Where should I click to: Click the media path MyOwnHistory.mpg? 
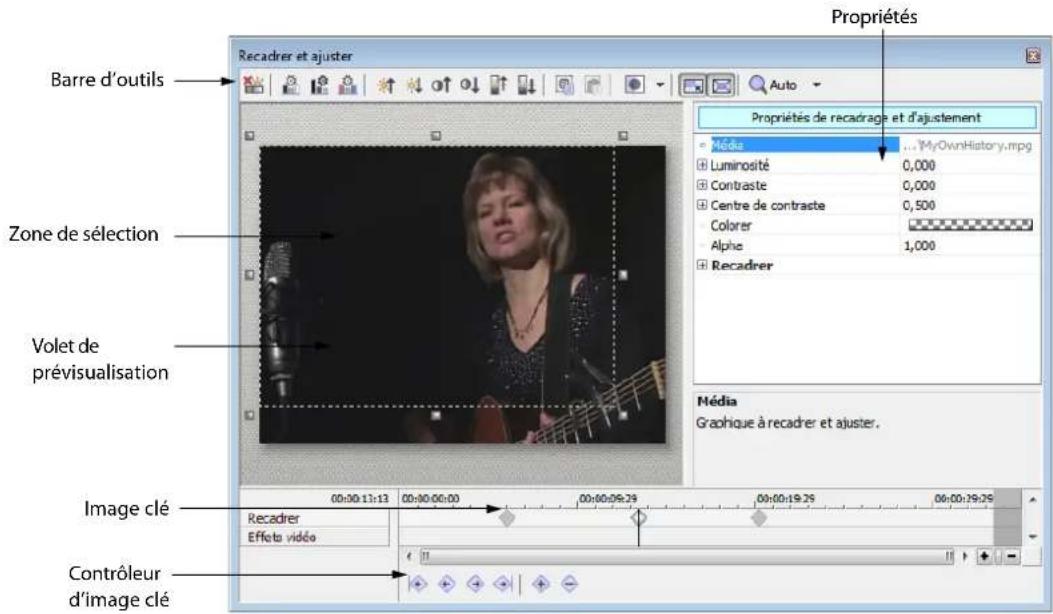pos(968,145)
